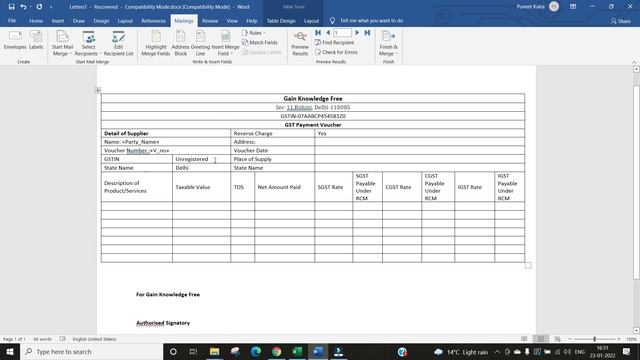Screen dimensions: 640x360
Task: Click the table move handle
Action: [97, 90]
